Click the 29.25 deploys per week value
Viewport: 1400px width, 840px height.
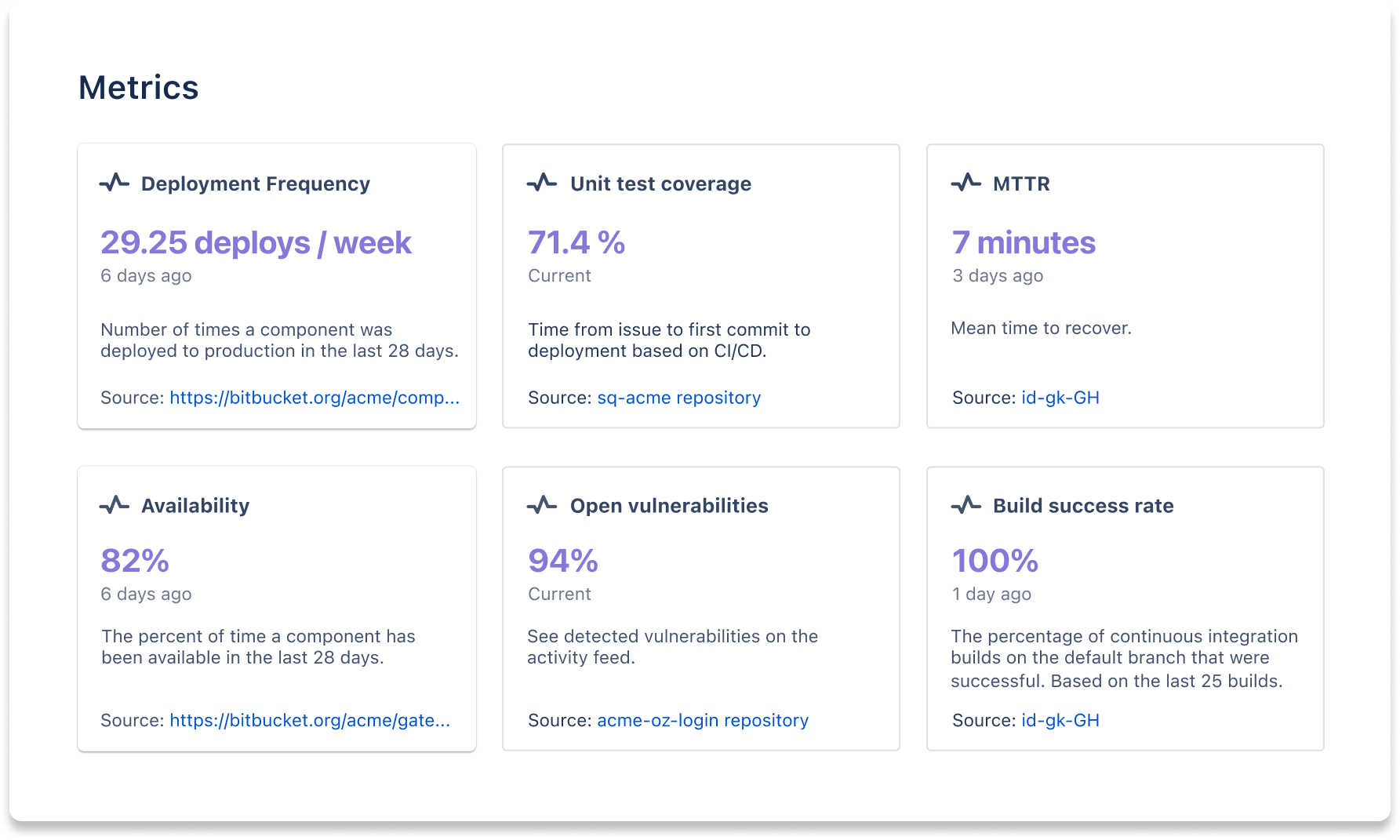[256, 242]
